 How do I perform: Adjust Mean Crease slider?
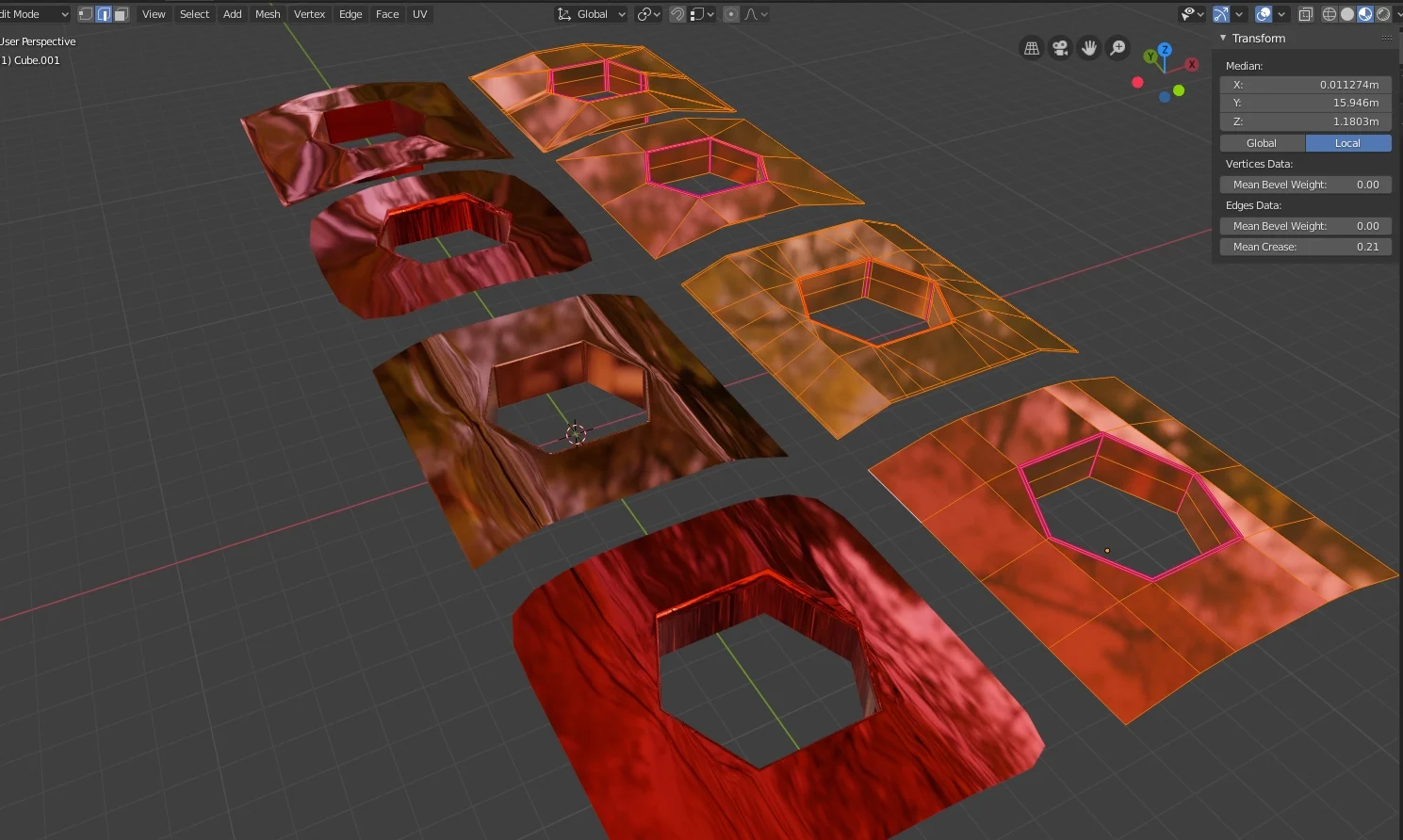pos(1306,247)
